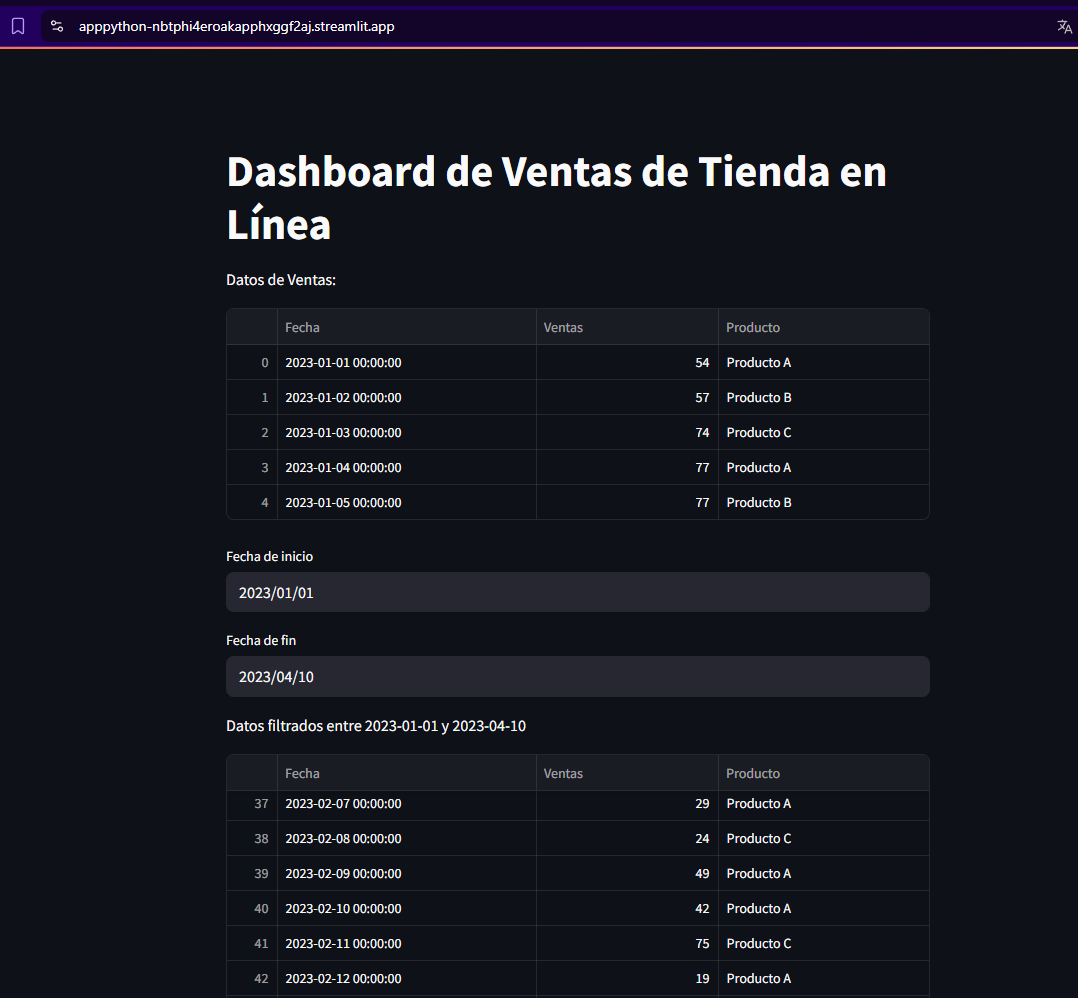Select the streamlit.app address bar URL
1078x998 pixels.
click(x=236, y=26)
